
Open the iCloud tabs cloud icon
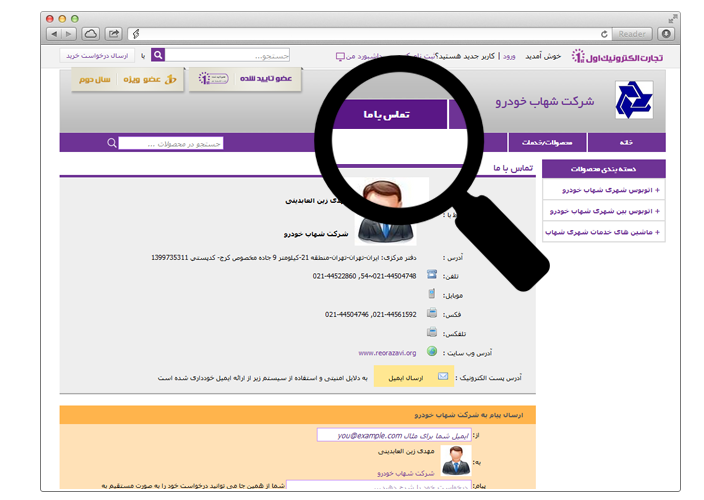pyautogui.click(x=91, y=34)
